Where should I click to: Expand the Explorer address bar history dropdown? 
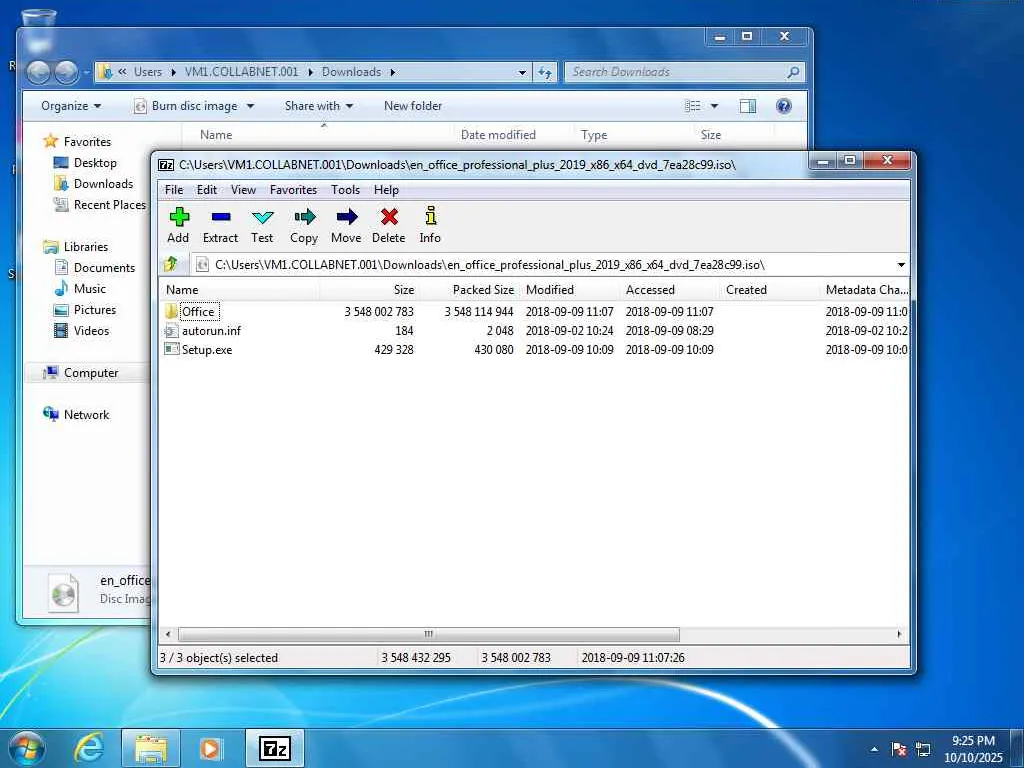point(522,72)
